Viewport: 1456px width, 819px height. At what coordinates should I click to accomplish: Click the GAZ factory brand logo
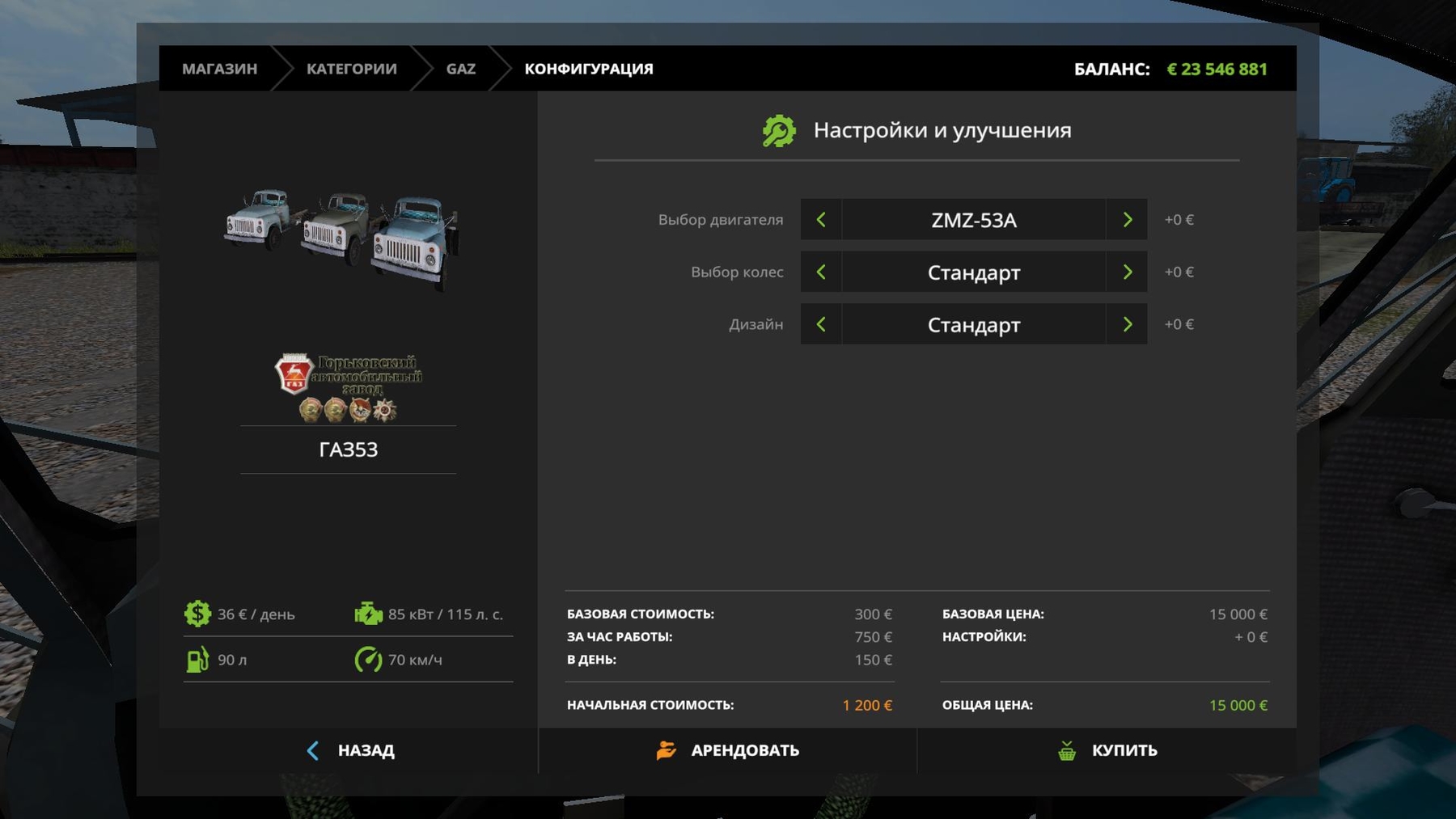pyautogui.click(x=348, y=387)
